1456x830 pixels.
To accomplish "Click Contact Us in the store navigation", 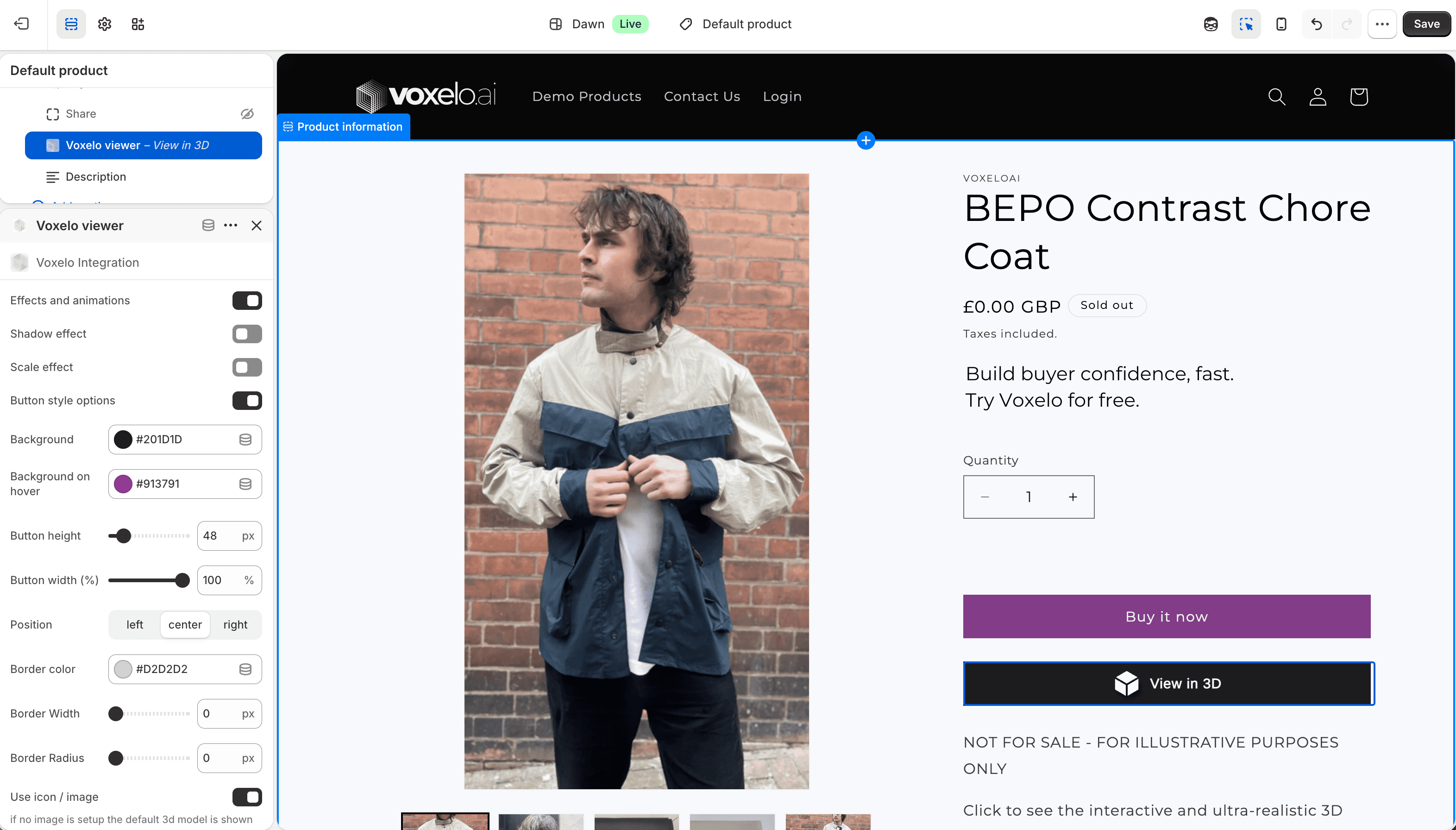I will (x=702, y=96).
